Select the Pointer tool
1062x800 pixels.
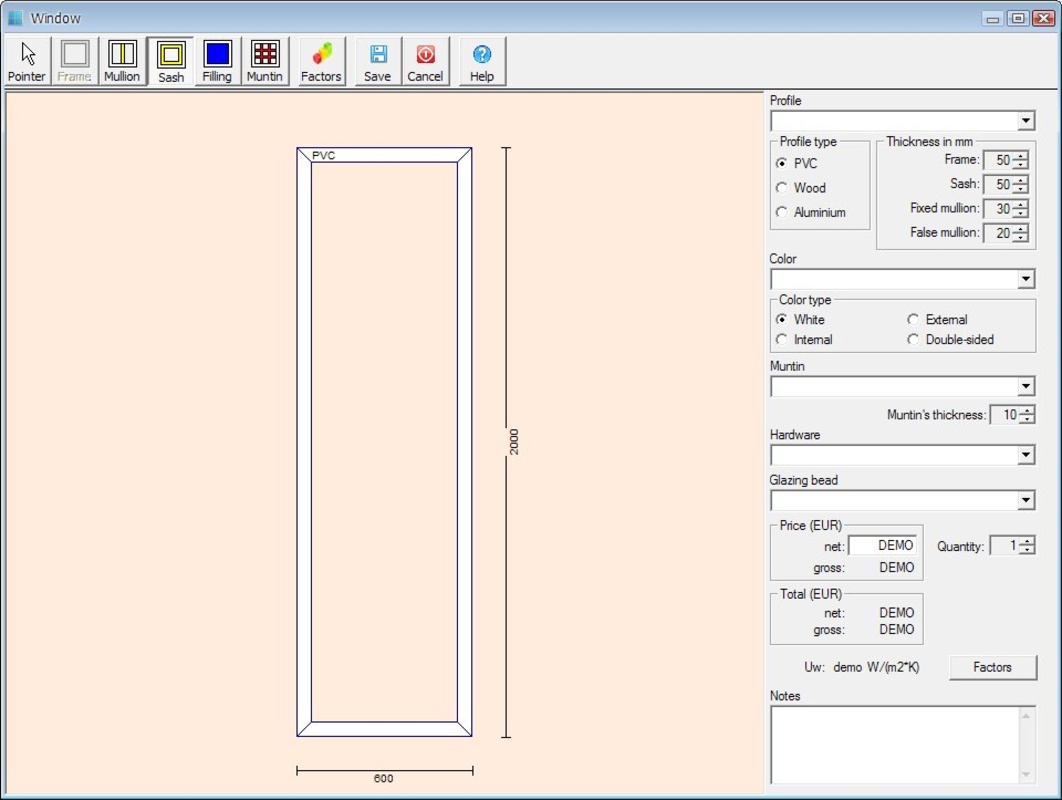click(27, 61)
